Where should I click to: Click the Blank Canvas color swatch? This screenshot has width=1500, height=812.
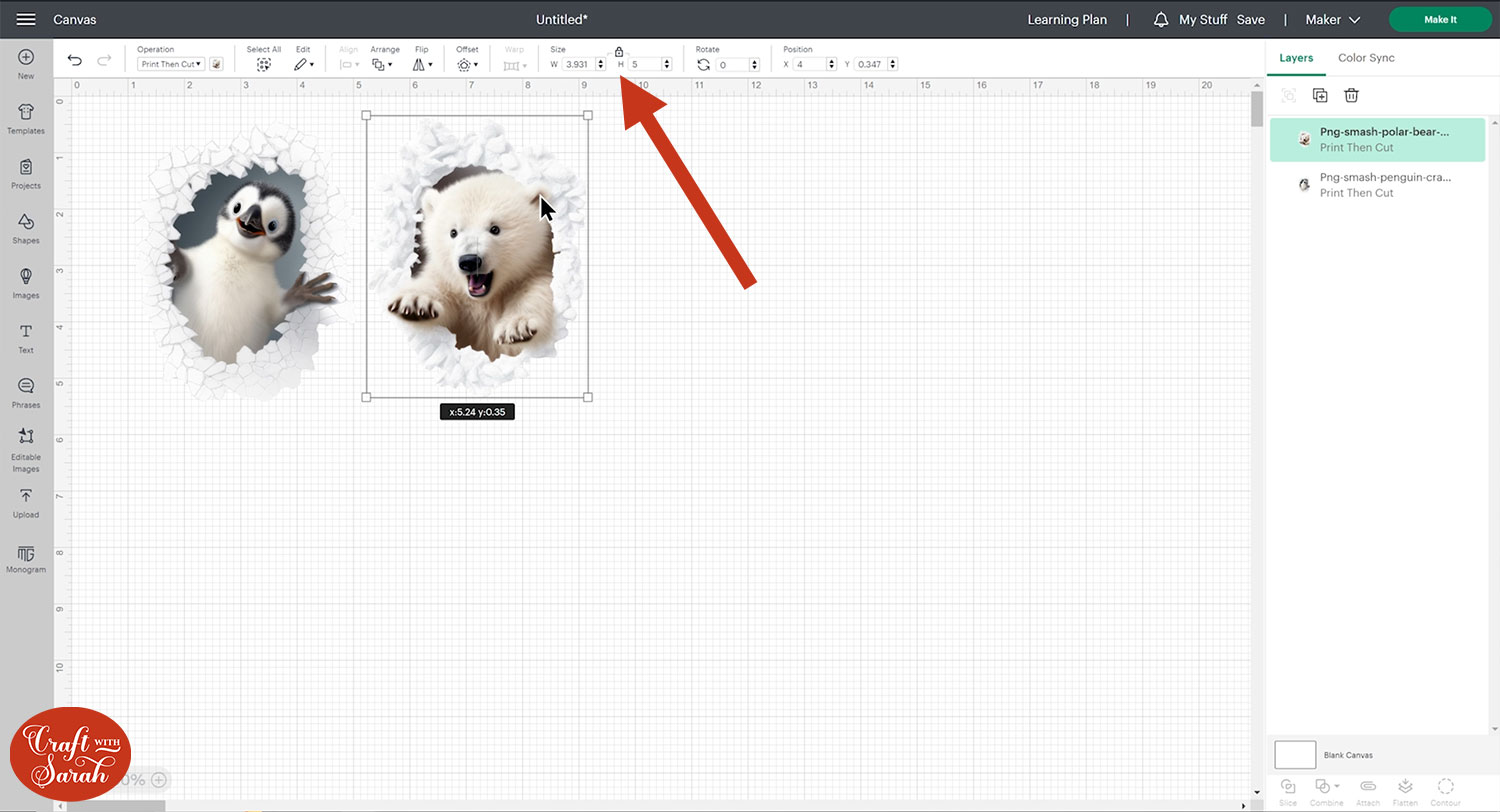point(1295,755)
